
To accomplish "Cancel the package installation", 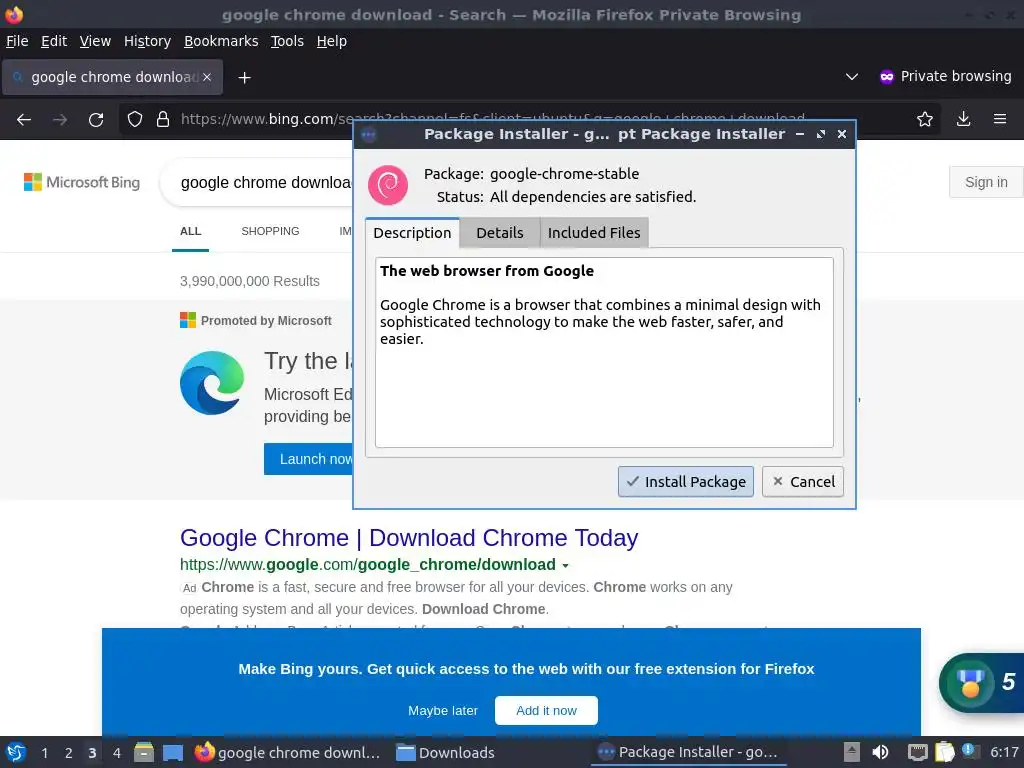I will coord(803,482).
